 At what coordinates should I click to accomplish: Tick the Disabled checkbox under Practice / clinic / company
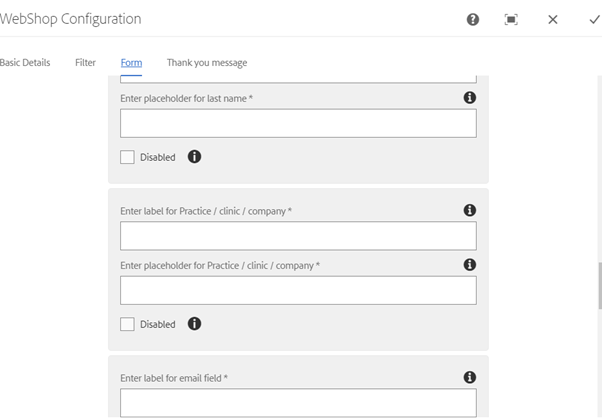[127, 324]
